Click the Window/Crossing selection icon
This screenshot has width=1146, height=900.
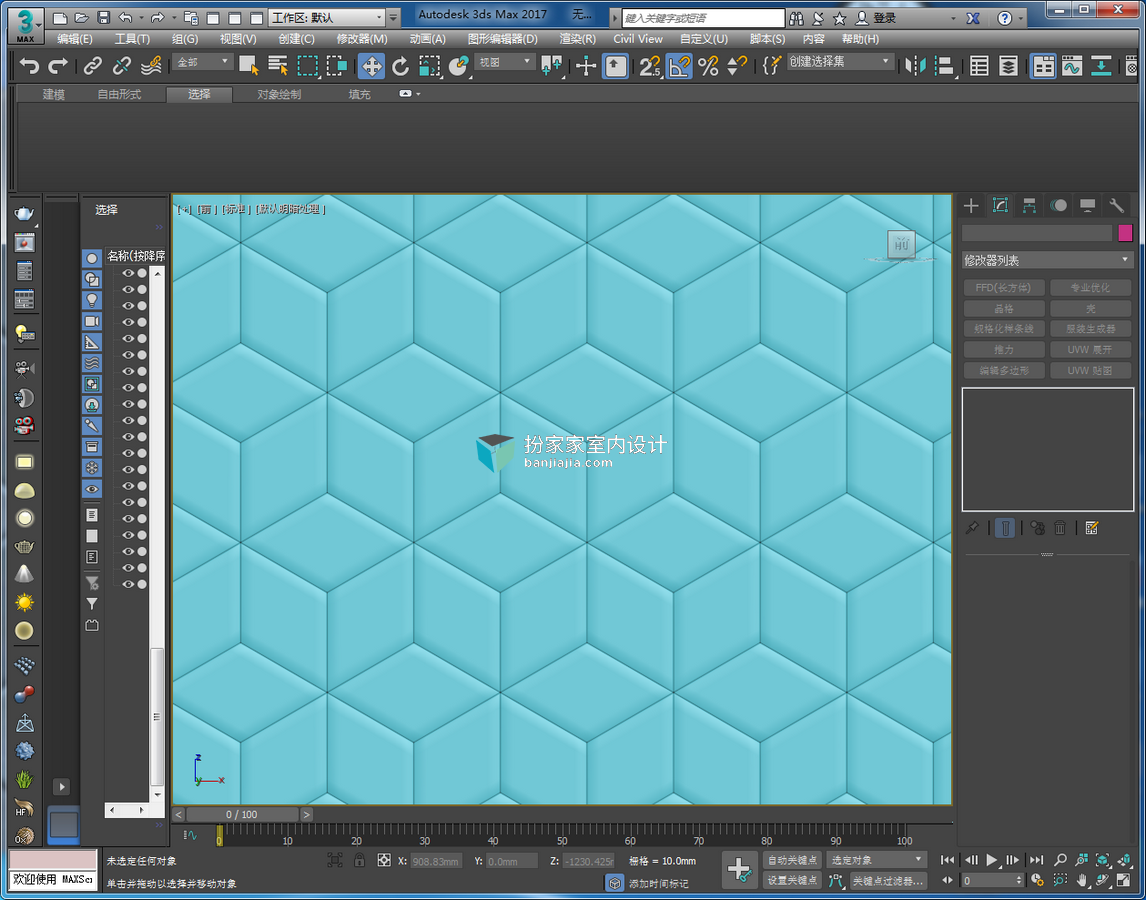(337, 67)
